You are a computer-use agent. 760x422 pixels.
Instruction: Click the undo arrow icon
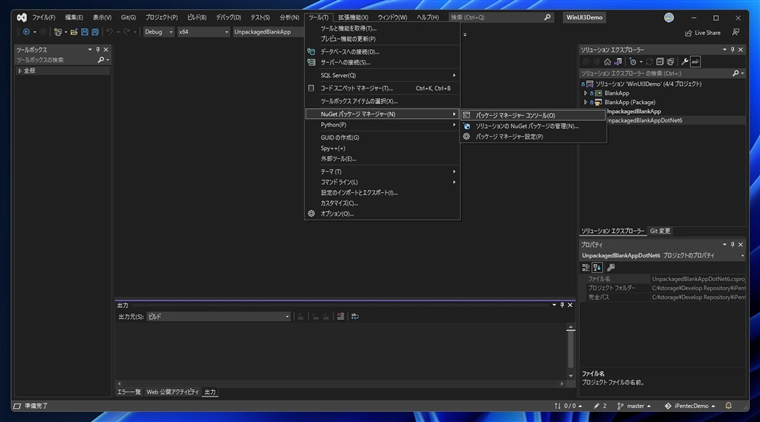click(110, 32)
